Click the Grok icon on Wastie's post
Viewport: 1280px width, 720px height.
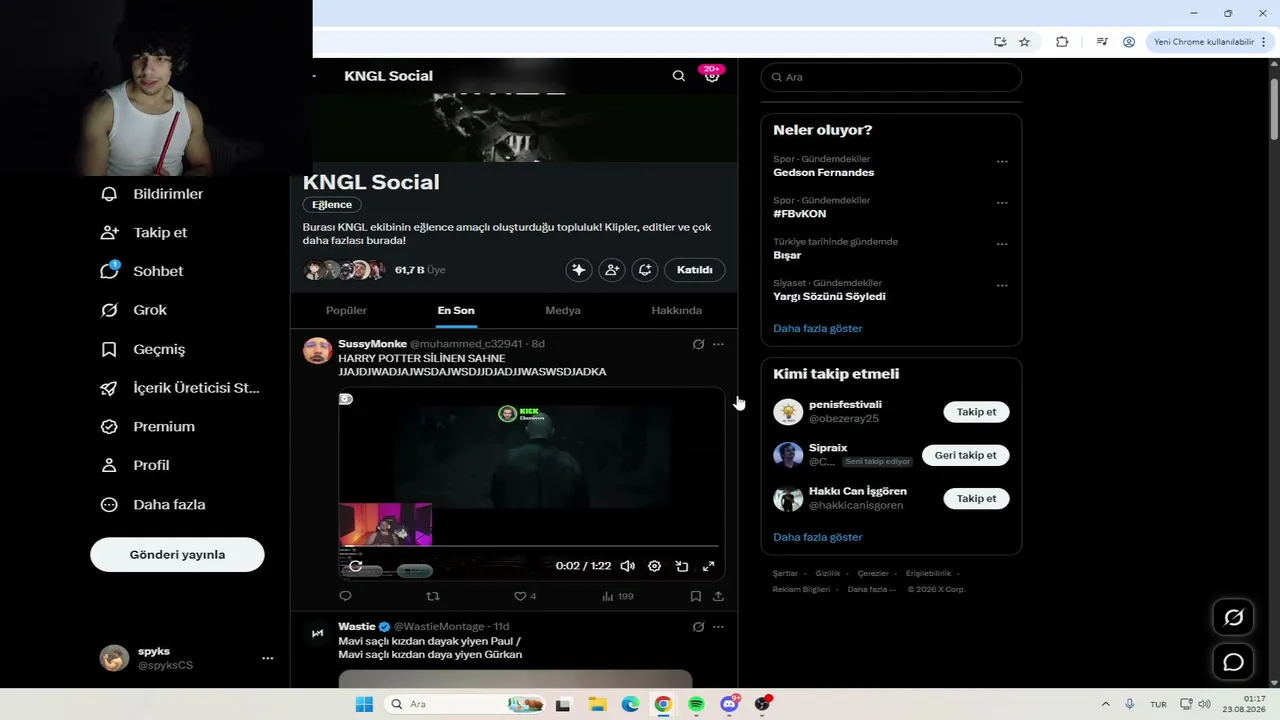pyautogui.click(x=698, y=627)
